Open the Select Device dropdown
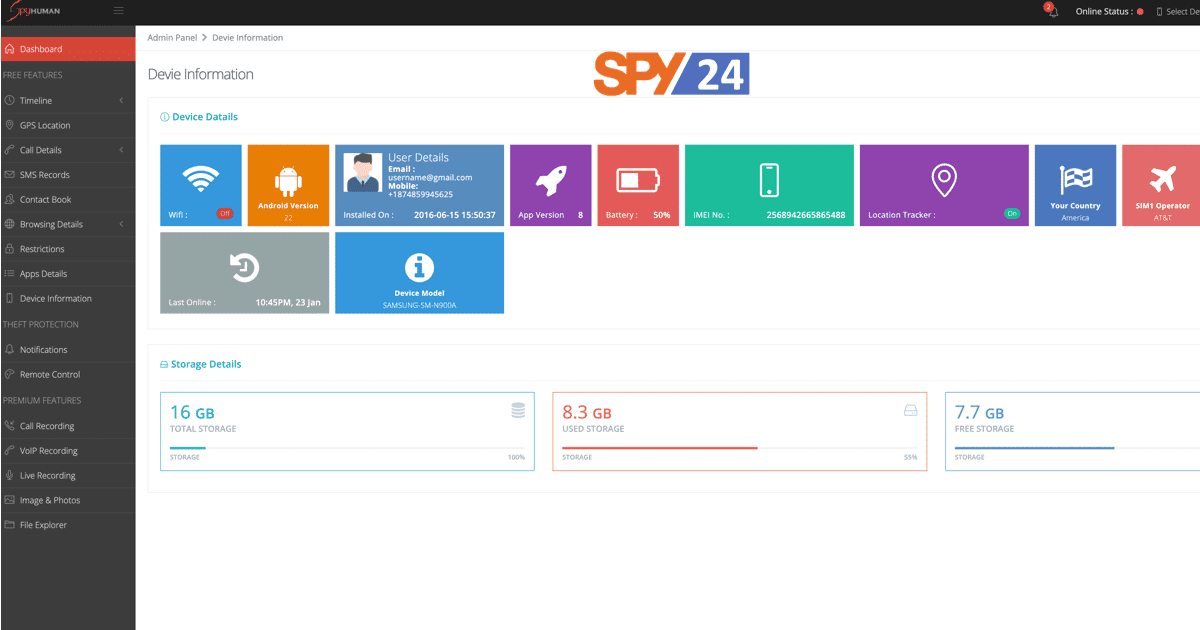 click(x=1178, y=12)
